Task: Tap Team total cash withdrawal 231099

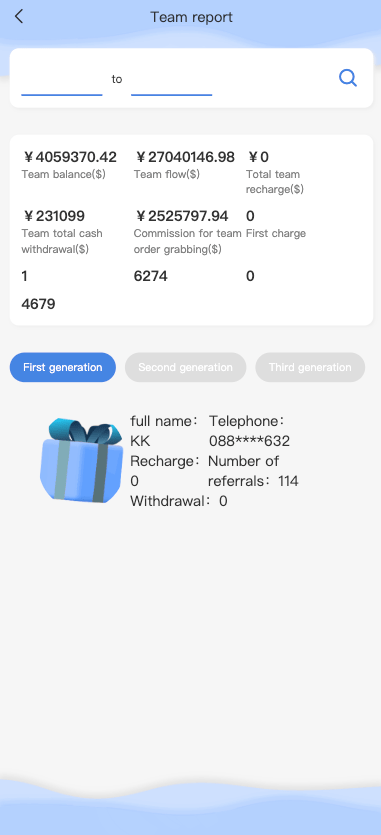Action: click(53, 216)
